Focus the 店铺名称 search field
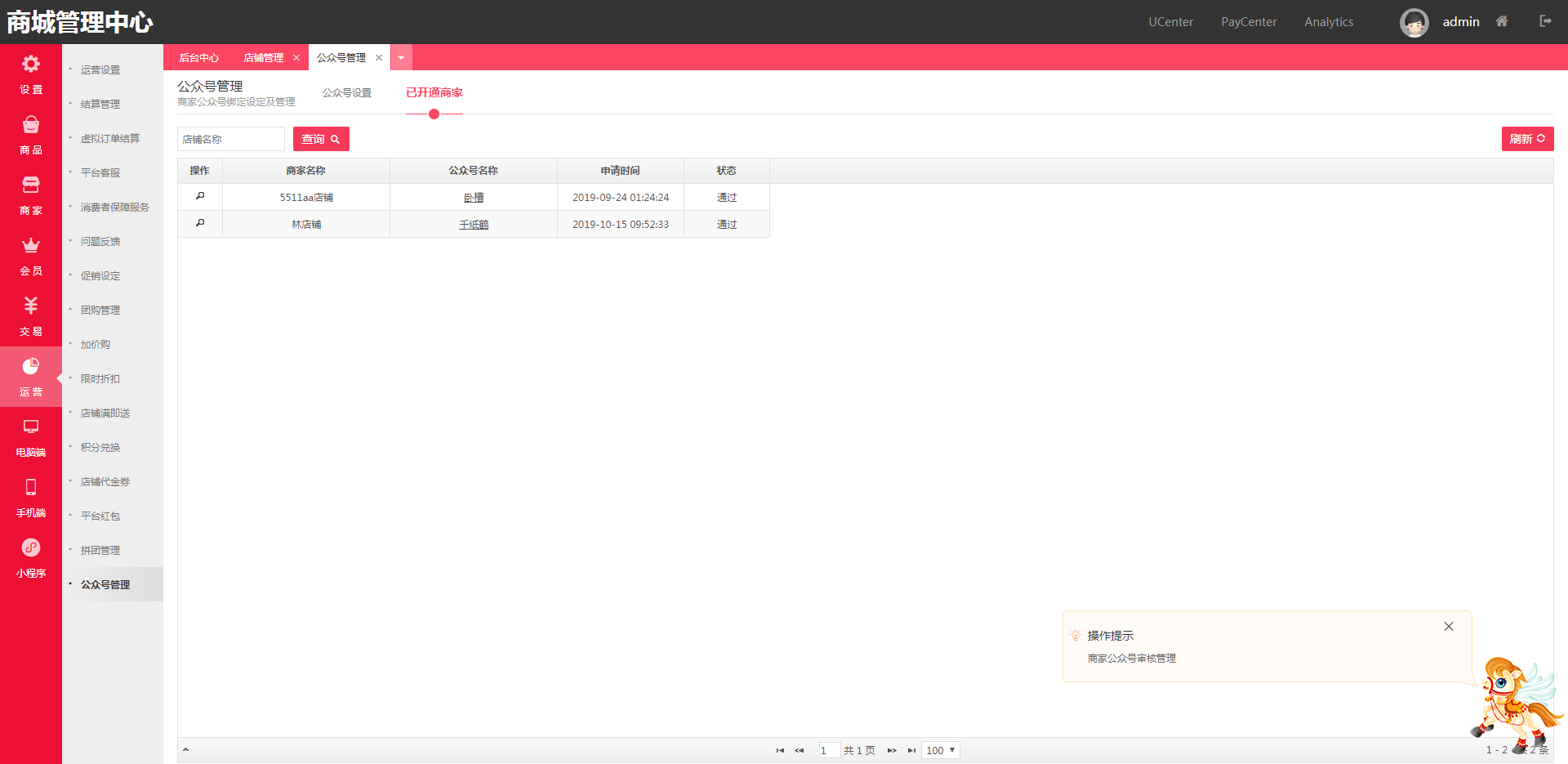Viewport: 1568px width, 764px height. click(x=231, y=139)
